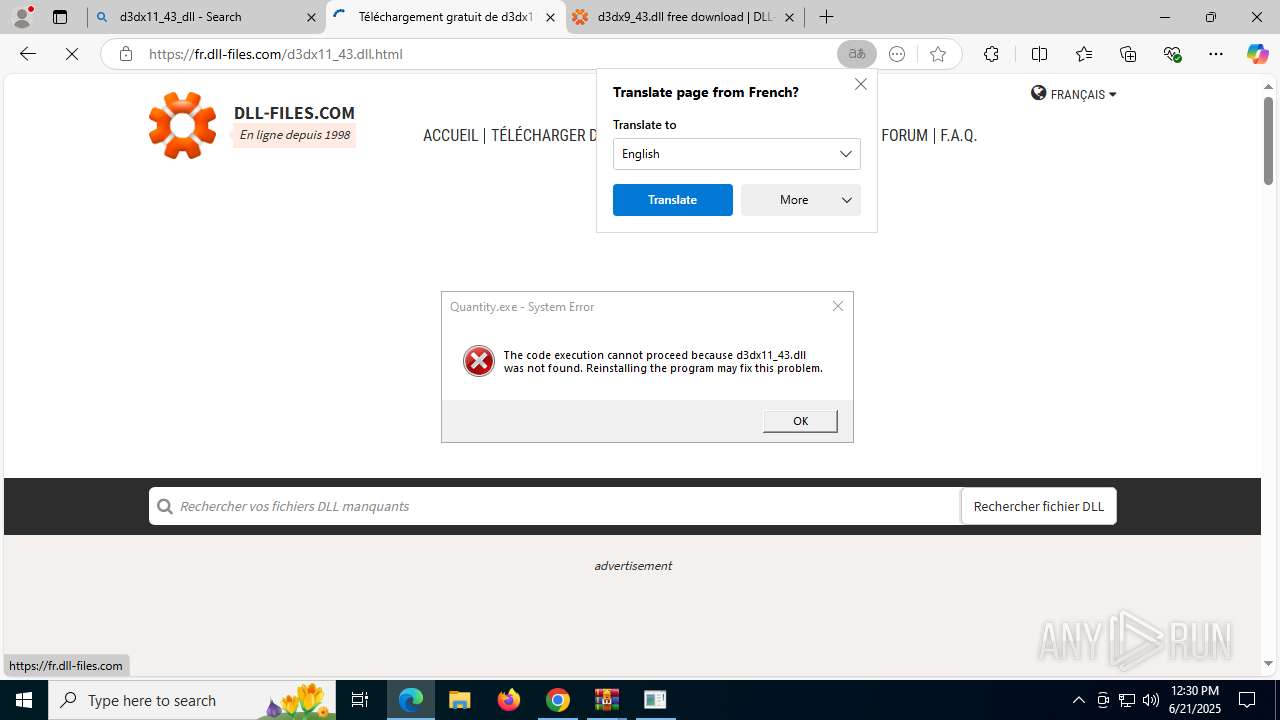Open File Explorer on the taskbar

tap(459, 700)
